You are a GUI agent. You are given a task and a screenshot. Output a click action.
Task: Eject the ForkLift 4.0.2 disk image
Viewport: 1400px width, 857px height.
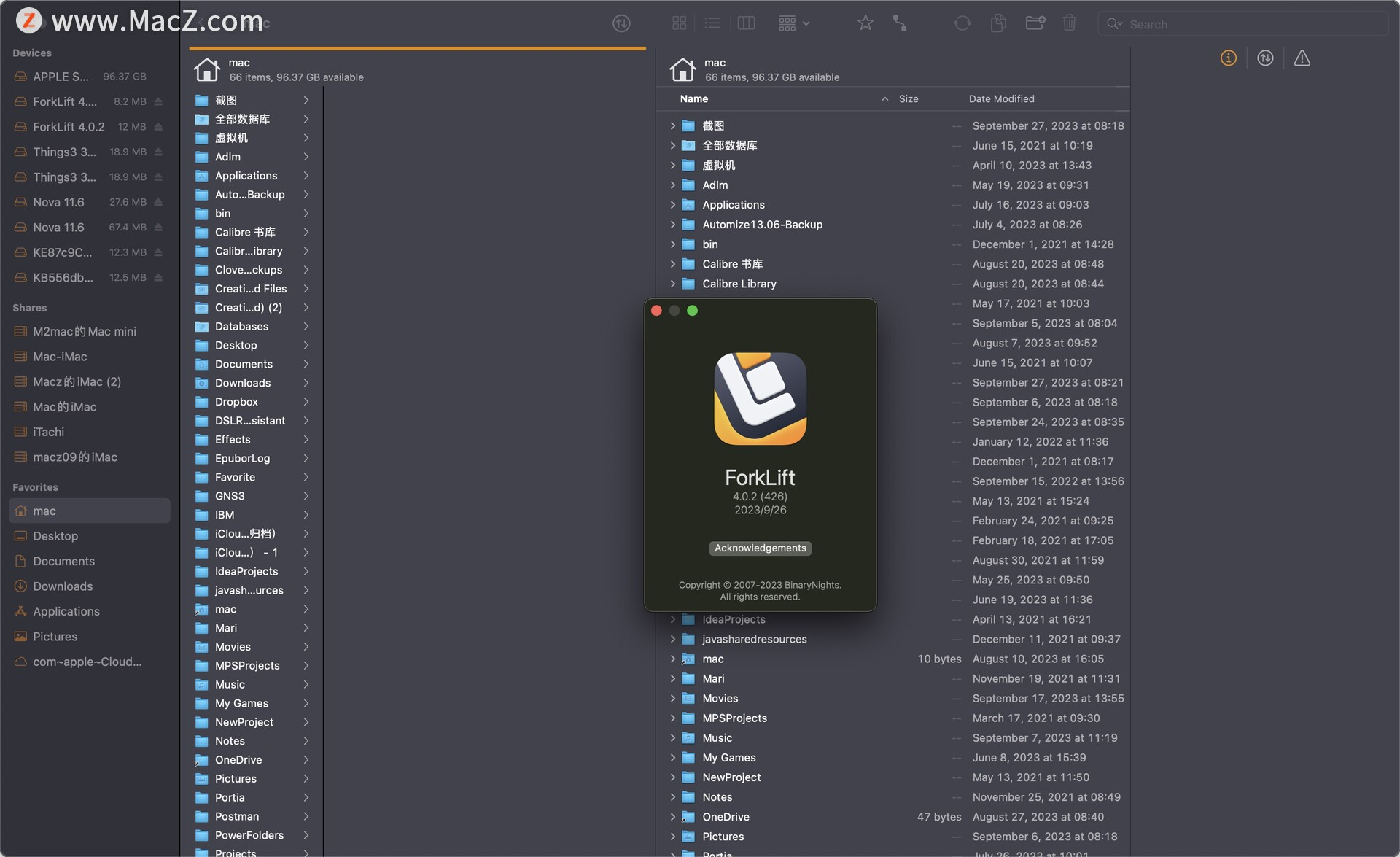pyautogui.click(x=158, y=127)
